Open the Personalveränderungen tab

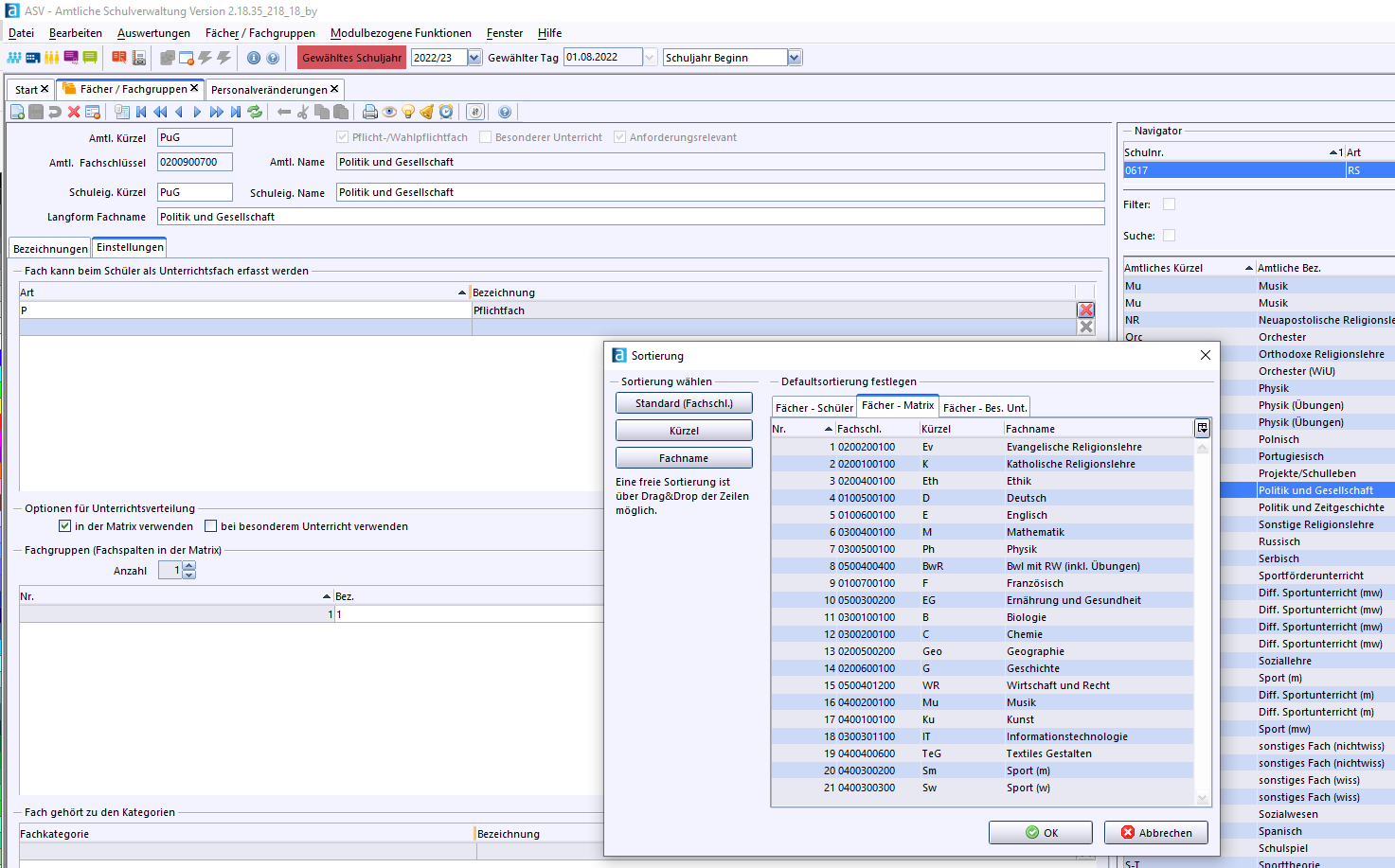(x=269, y=90)
